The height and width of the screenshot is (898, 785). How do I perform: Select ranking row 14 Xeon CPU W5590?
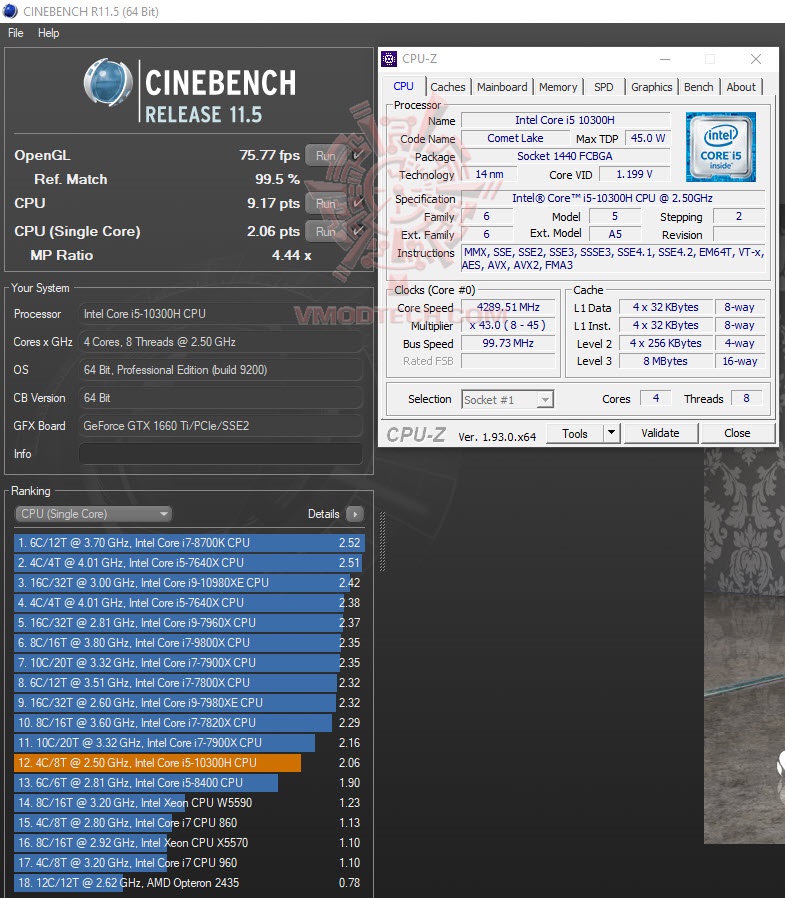tap(189, 803)
